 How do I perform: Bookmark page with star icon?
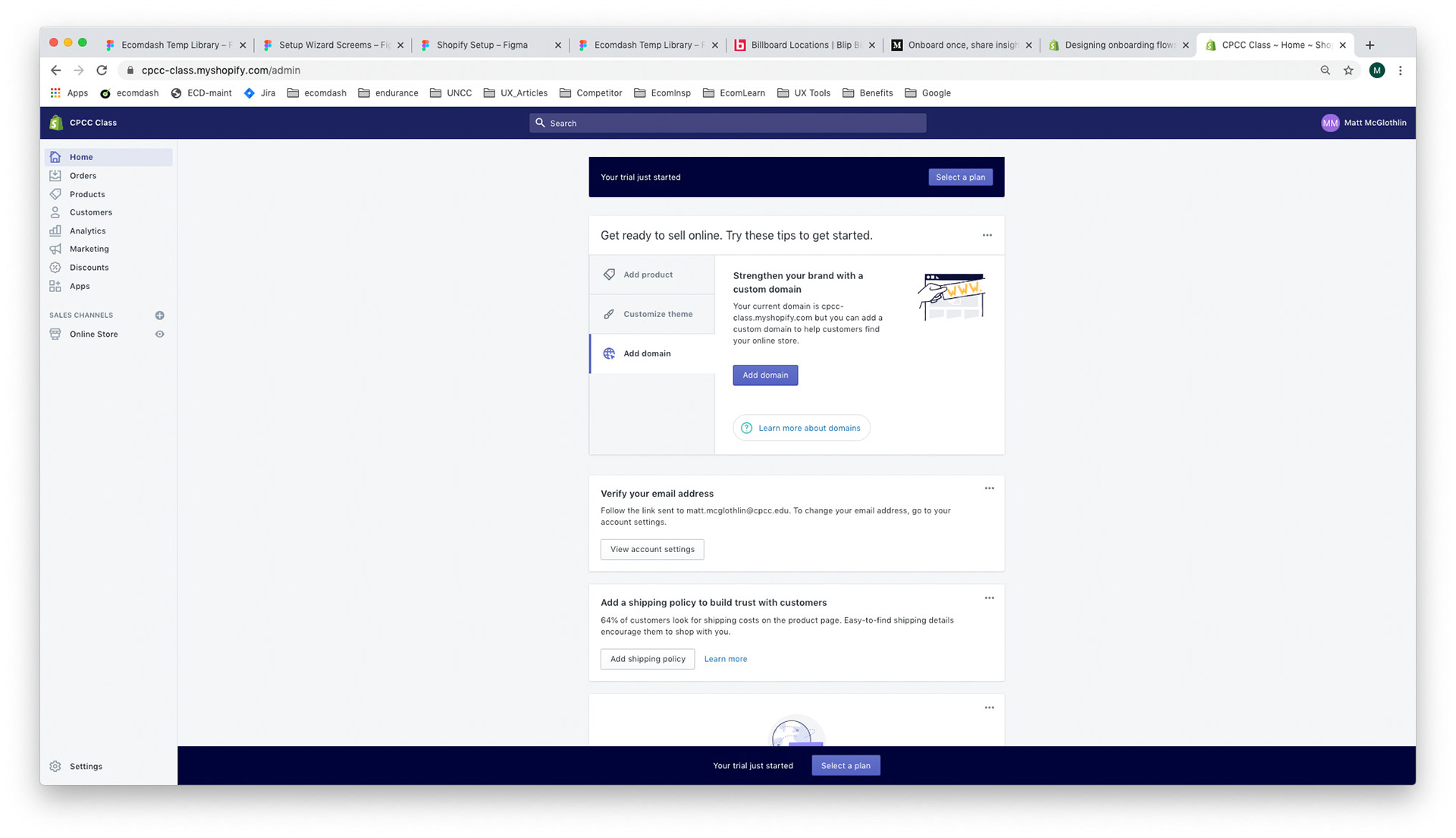(x=1348, y=71)
